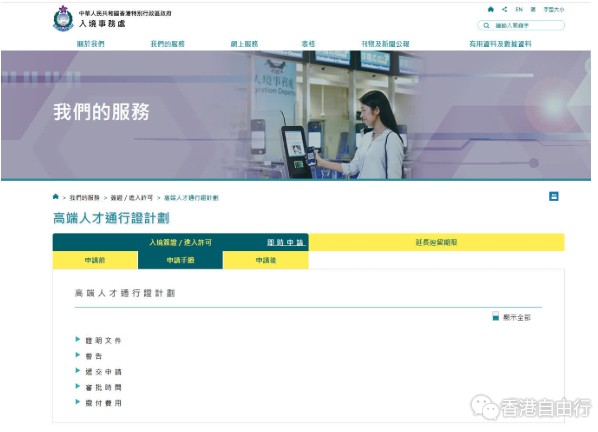Click the 高端人才通行證計劃 breadcrumb text
Viewport: 598px width, 432px height.
coord(191,198)
